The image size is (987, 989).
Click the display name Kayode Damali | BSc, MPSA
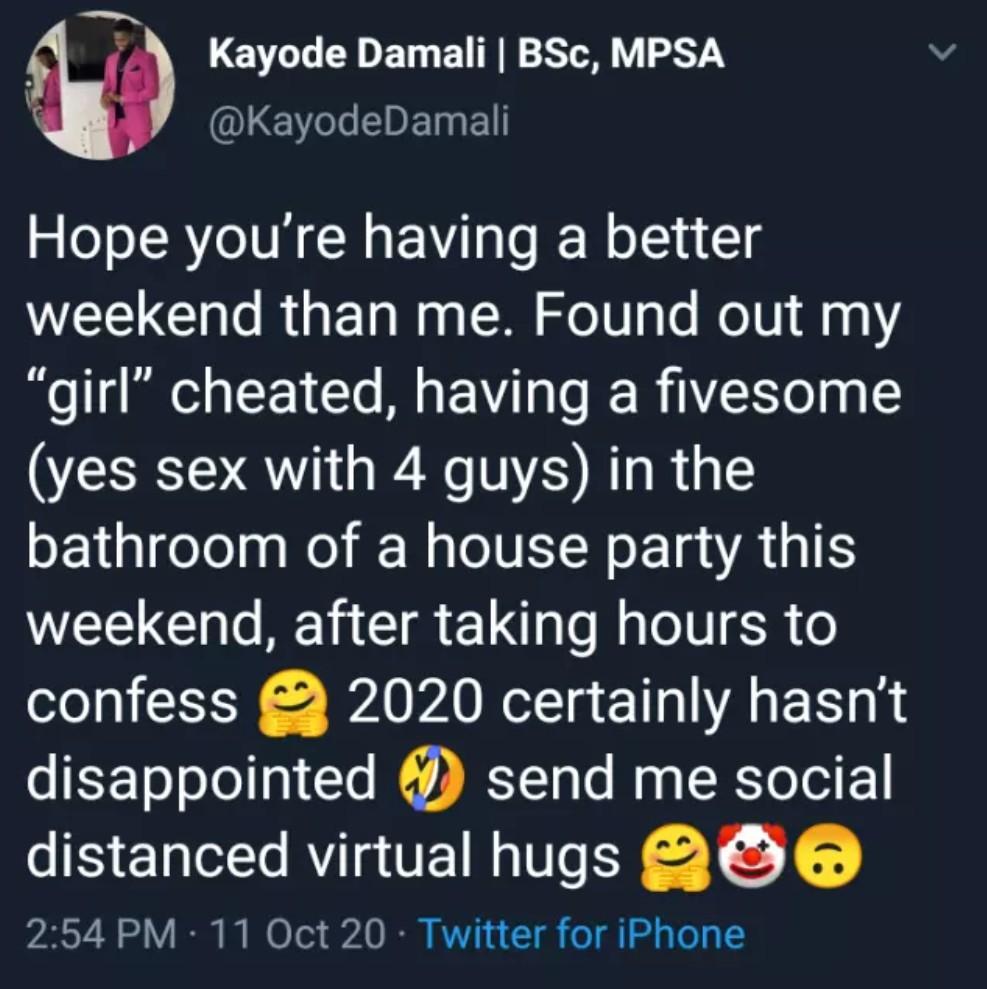tap(467, 54)
